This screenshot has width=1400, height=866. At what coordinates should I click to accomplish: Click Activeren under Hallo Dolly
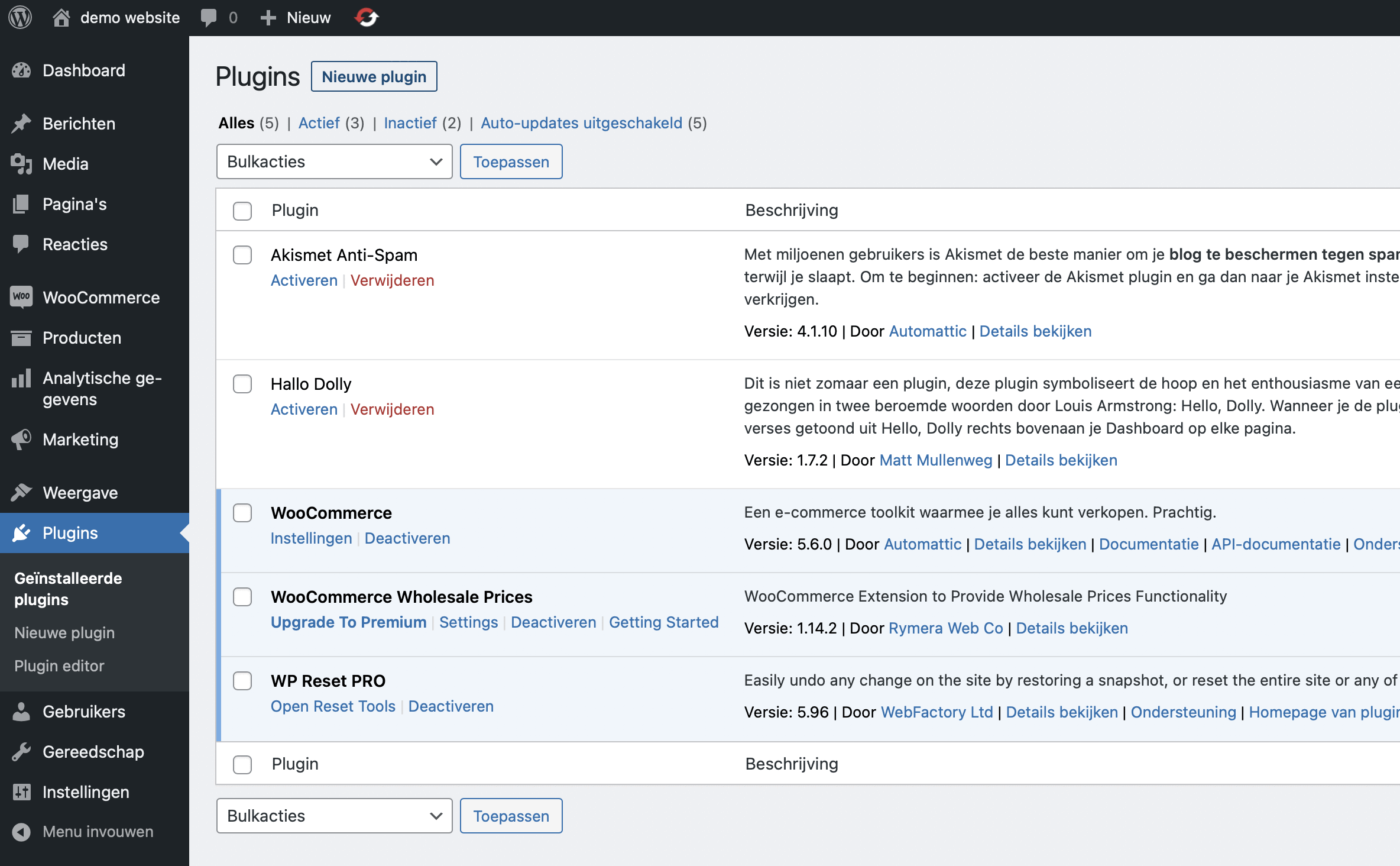point(304,409)
